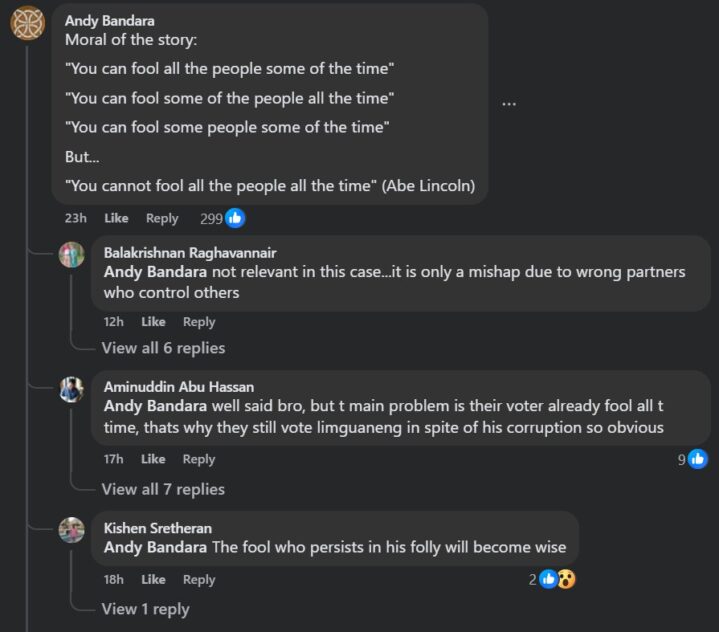Click Andy Bandara's profile avatar
Screen dimensions: 719x632
click(27, 23)
